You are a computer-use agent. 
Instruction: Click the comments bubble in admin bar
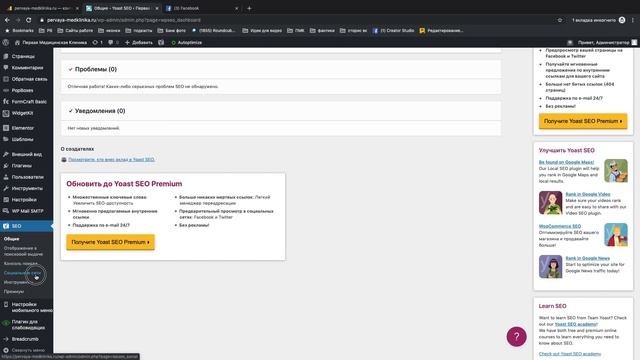click(x=113, y=42)
